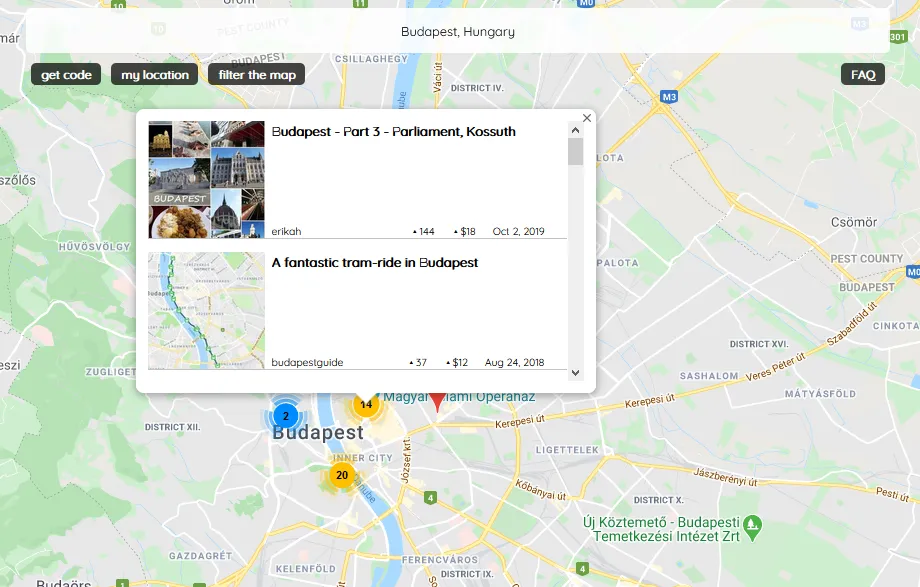This screenshot has width=920, height=587.
Task: Click the Oct 2, 2019 date
Action: [519, 231]
